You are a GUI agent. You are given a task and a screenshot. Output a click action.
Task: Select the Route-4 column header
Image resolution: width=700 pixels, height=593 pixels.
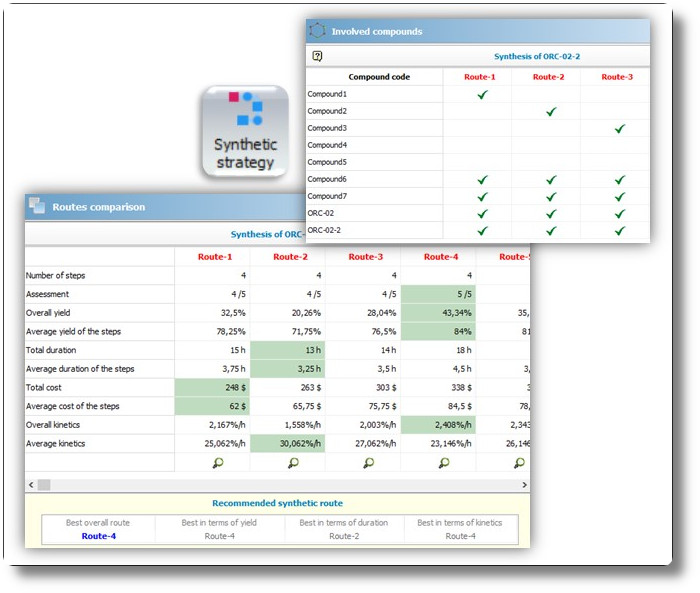click(441, 257)
